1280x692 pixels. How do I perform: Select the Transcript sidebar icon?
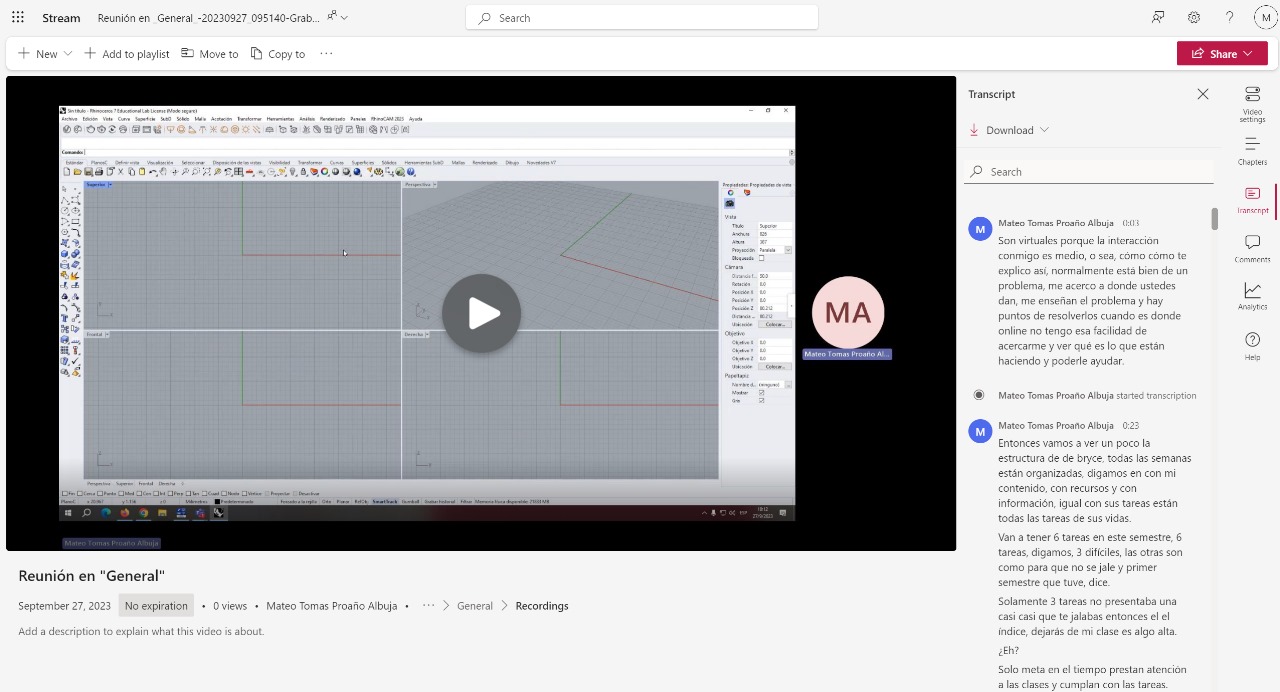[1252, 199]
